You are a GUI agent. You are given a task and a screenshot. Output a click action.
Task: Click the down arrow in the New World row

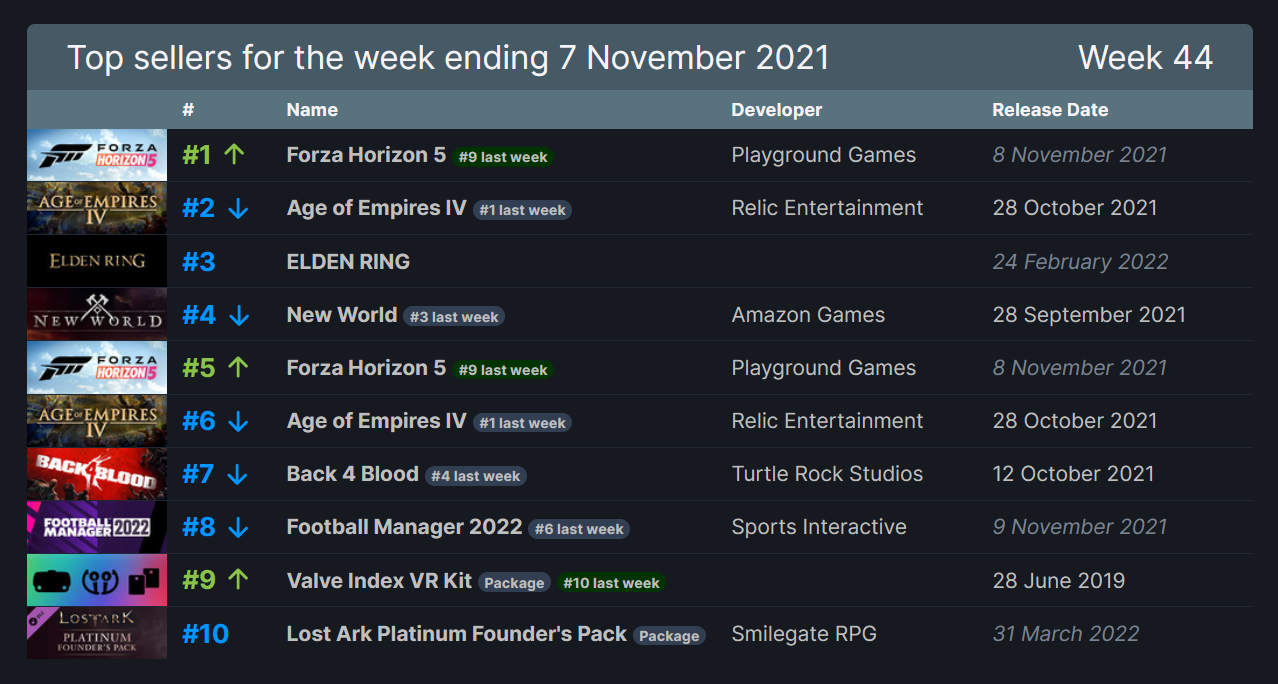click(x=238, y=315)
